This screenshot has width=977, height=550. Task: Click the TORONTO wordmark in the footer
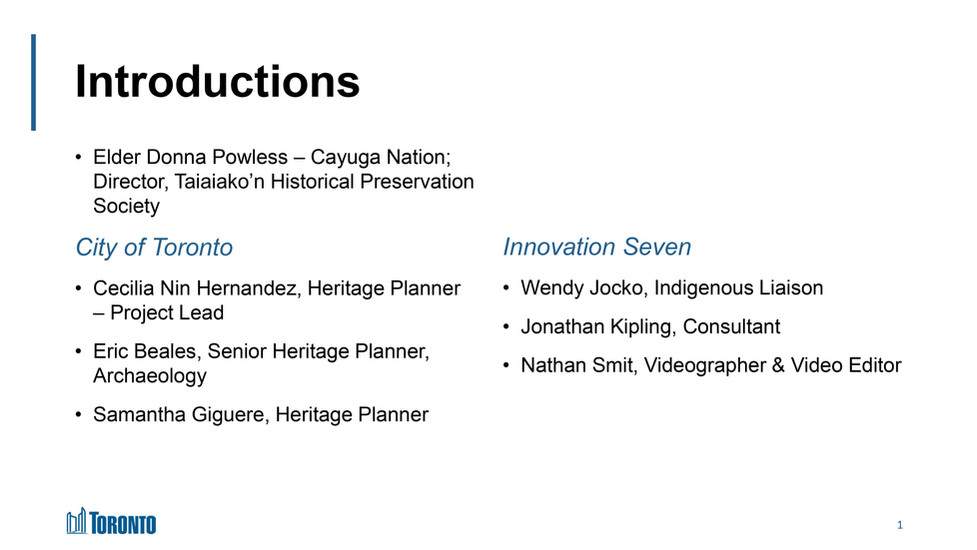124,523
